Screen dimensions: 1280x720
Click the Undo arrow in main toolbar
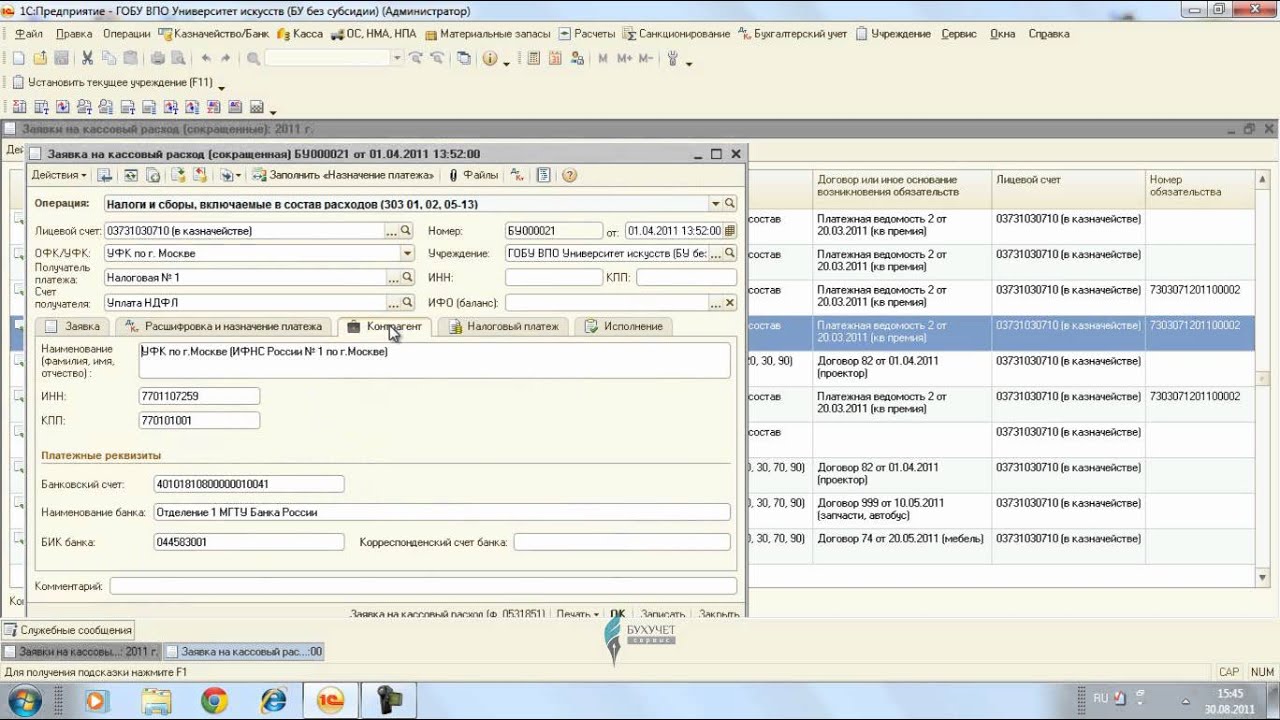point(206,58)
